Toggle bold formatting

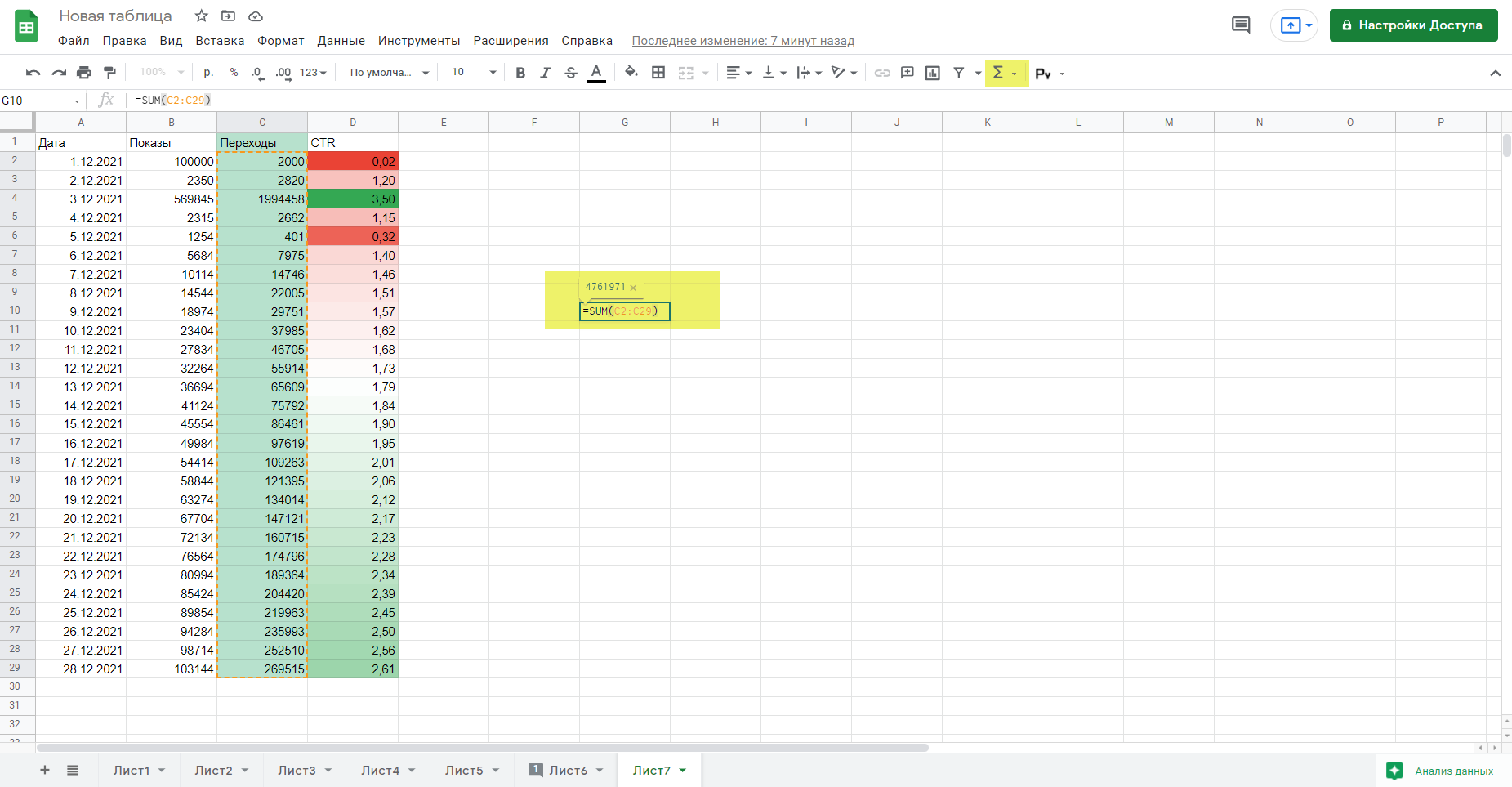coord(520,73)
